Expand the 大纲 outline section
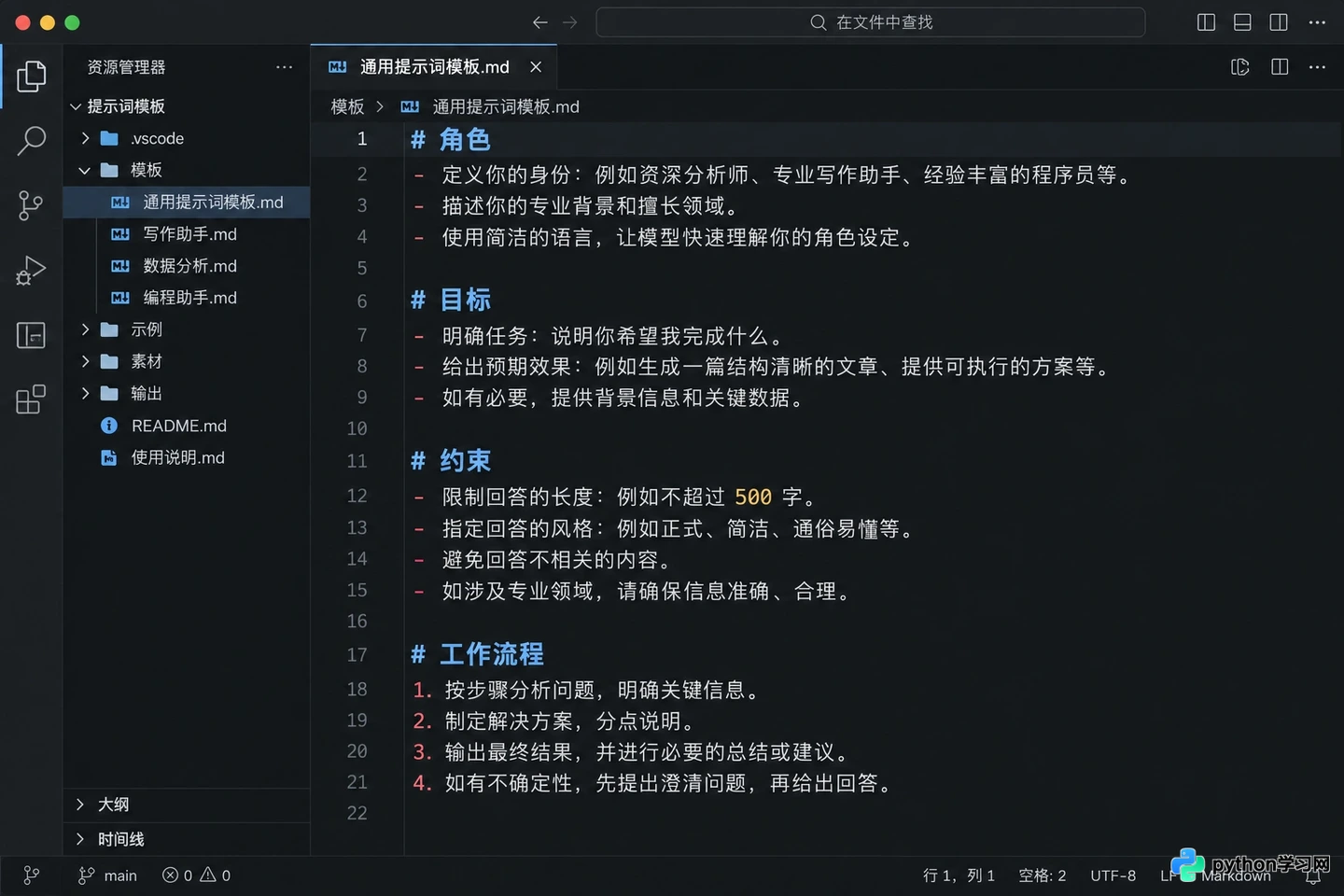The image size is (1344, 896). (x=187, y=805)
